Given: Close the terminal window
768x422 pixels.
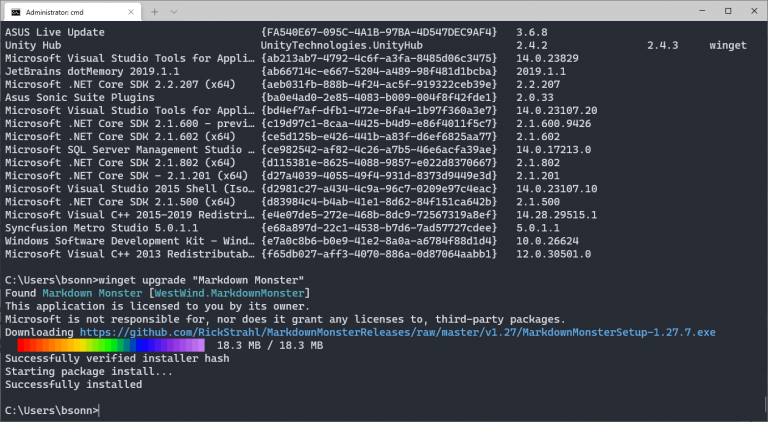Looking at the screenshot, I should click(754, 11).
